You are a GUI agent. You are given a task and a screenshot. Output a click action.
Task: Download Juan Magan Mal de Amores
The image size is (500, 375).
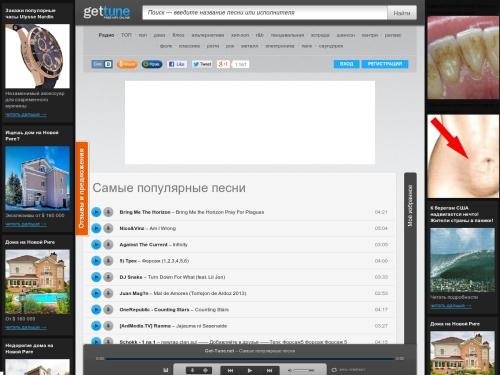click(108, 293)
